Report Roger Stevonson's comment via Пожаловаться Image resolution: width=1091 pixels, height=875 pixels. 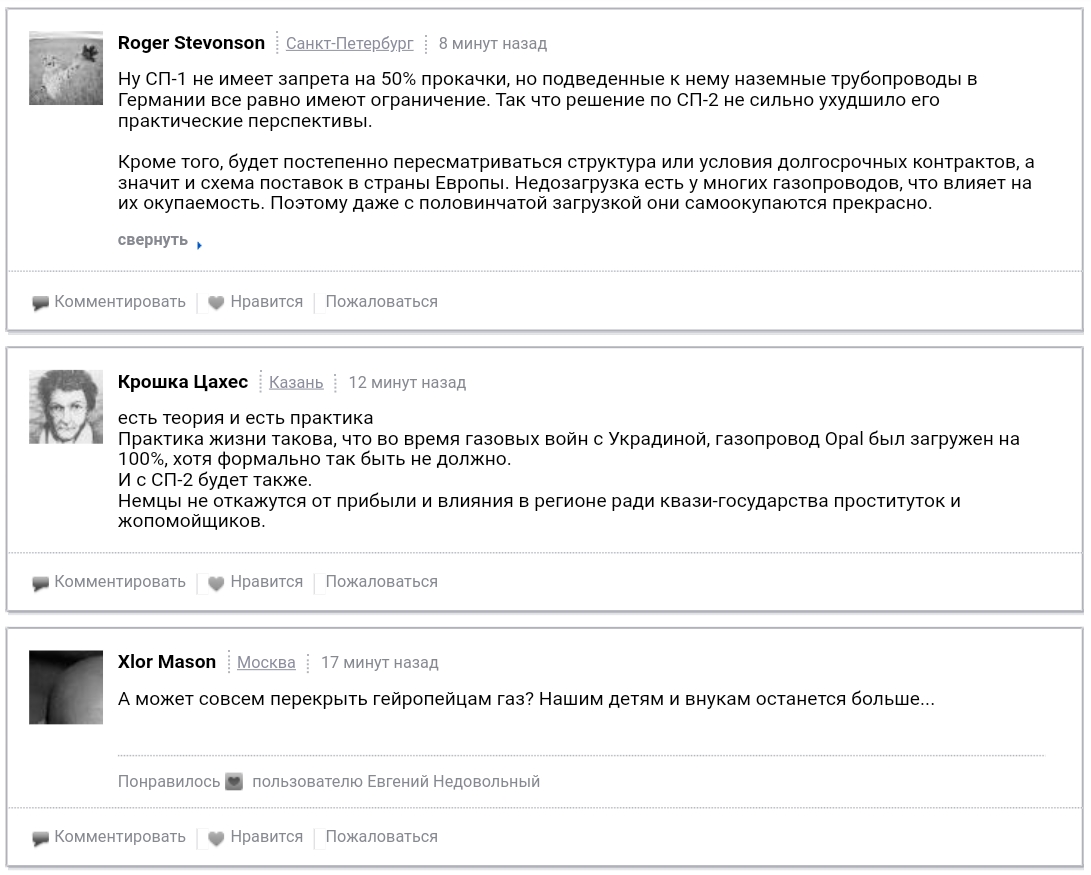click(381, 302)
